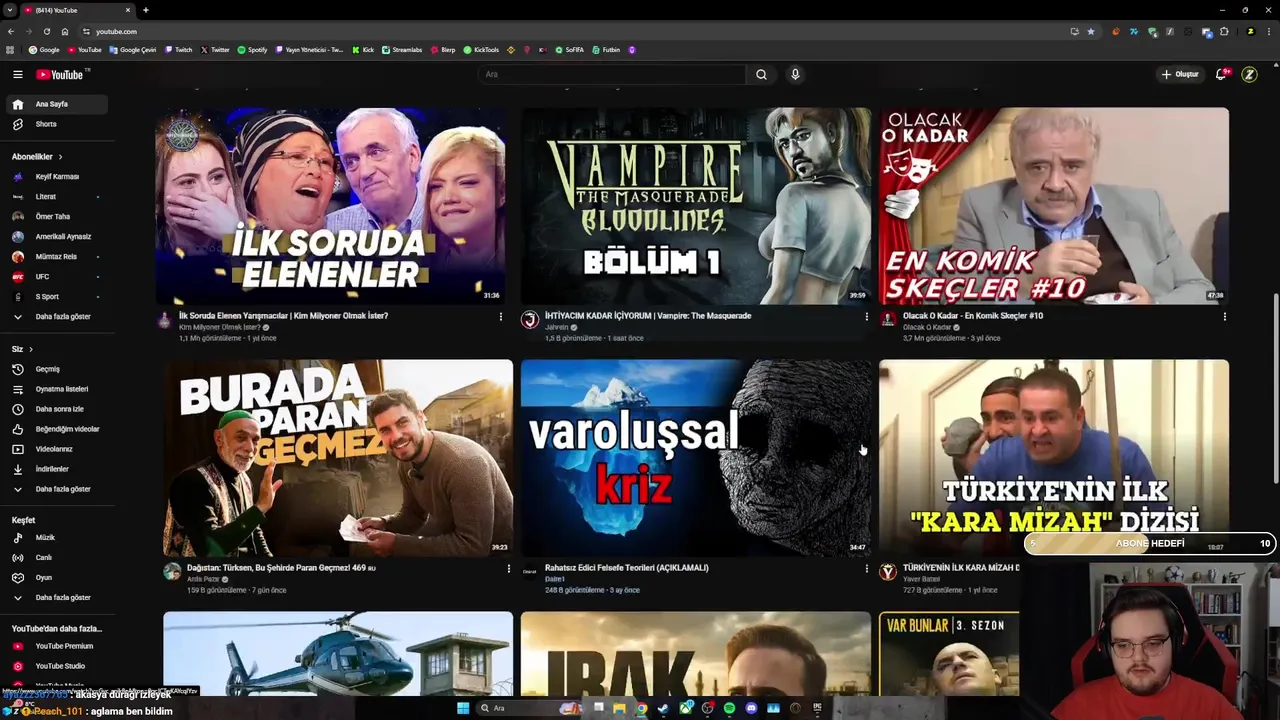Viewport: 1280px width, 720px height.
Task: Open File Explorer from the taskbar
Action: coord(619,708)
